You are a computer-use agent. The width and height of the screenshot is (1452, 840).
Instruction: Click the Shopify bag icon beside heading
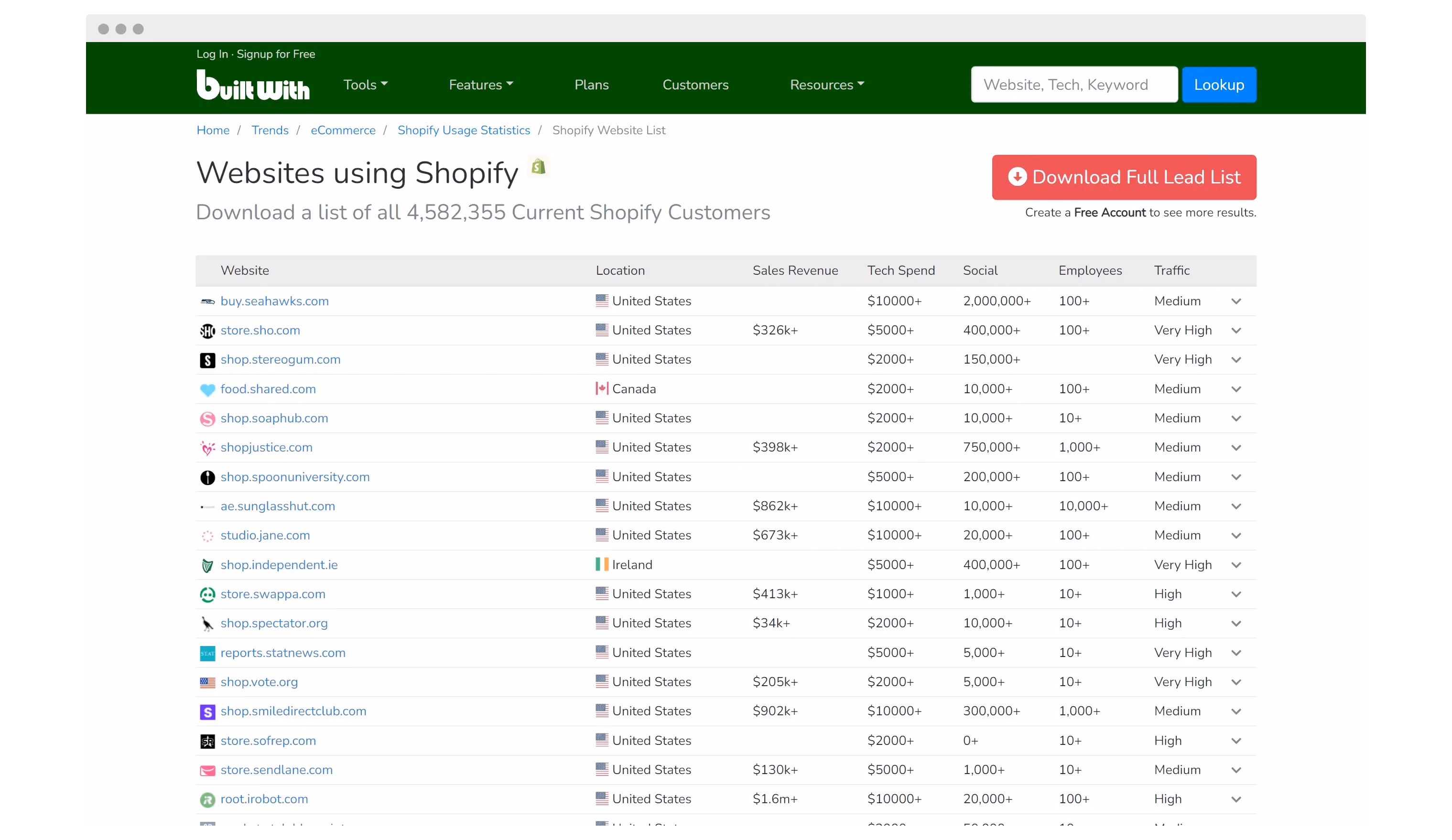pyautogui.click(x=539, y=167)
